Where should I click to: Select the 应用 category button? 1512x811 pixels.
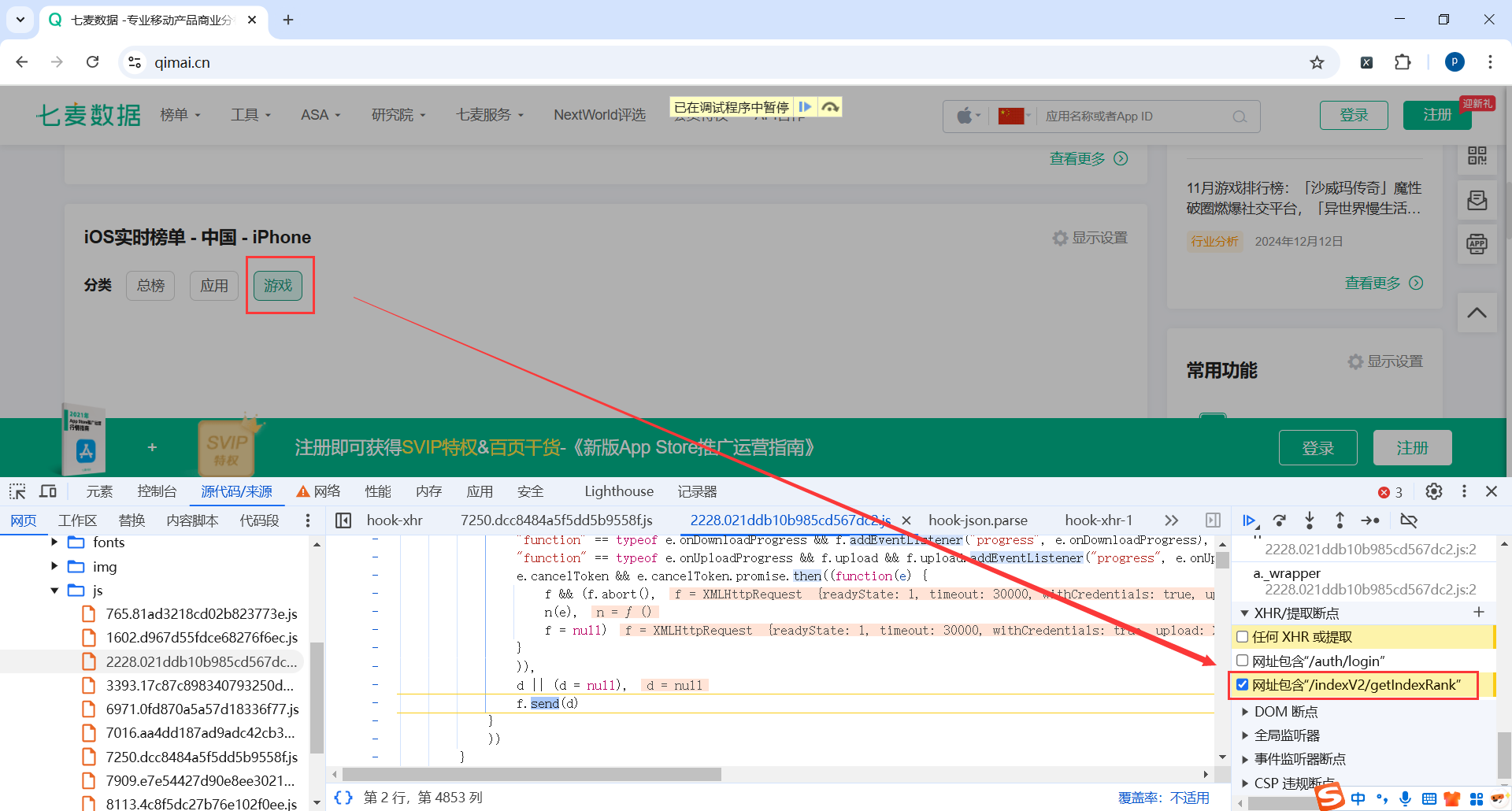click(214, 285)
